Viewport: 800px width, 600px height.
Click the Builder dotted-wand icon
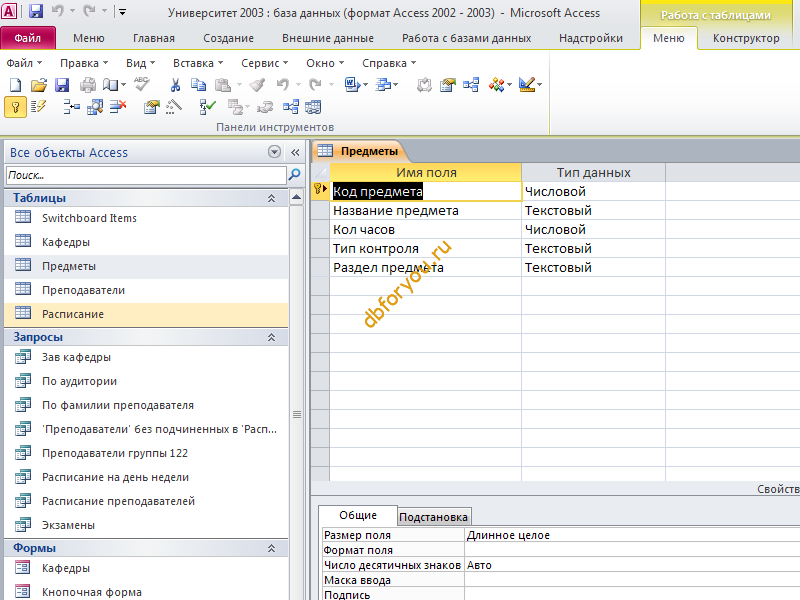coord(174,107)
